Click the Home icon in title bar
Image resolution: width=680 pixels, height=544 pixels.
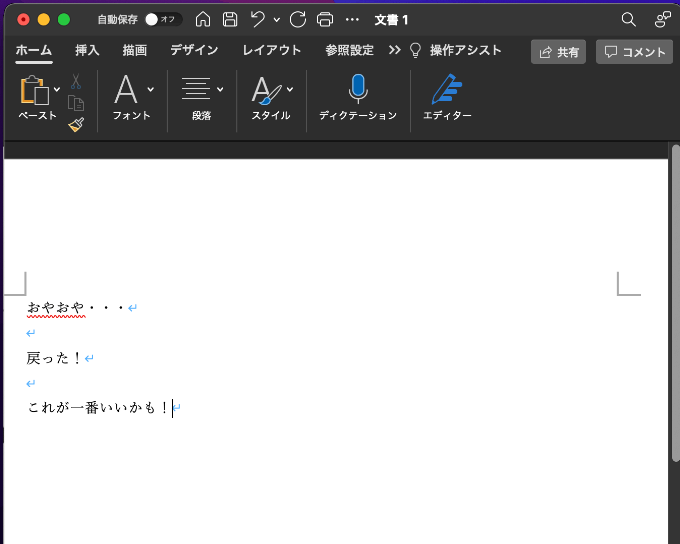coord(203,19)
